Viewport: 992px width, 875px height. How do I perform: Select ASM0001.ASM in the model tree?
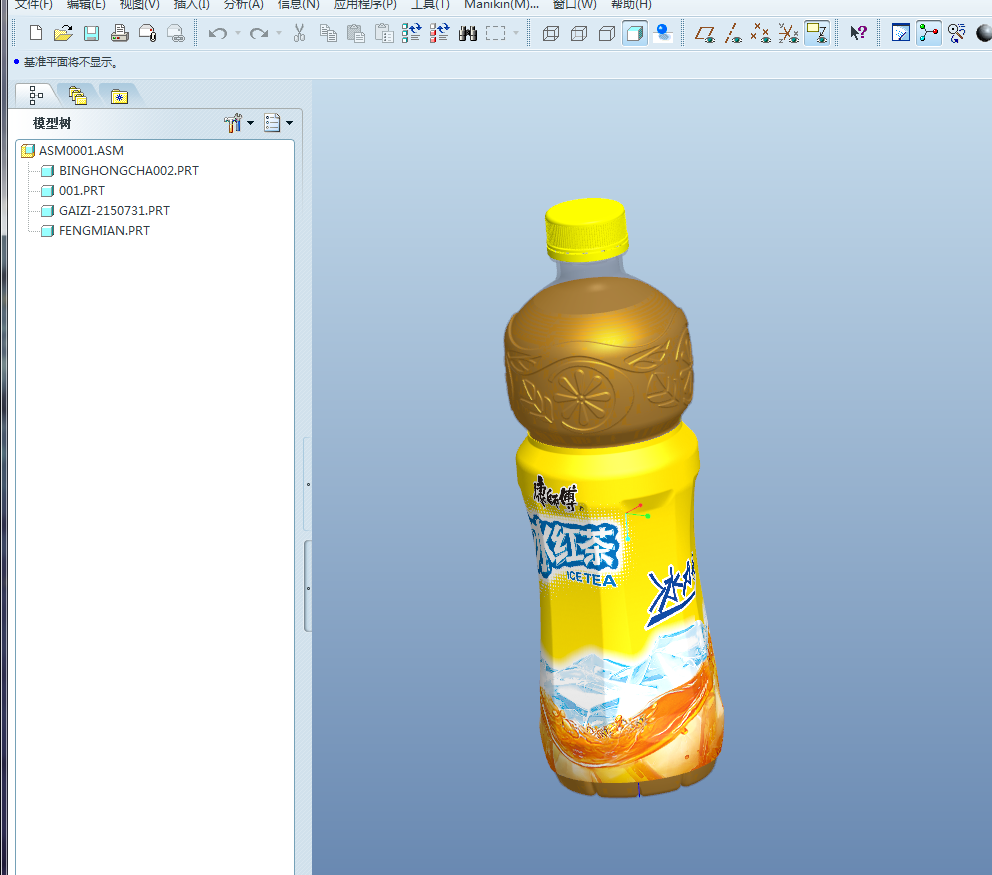81,151
